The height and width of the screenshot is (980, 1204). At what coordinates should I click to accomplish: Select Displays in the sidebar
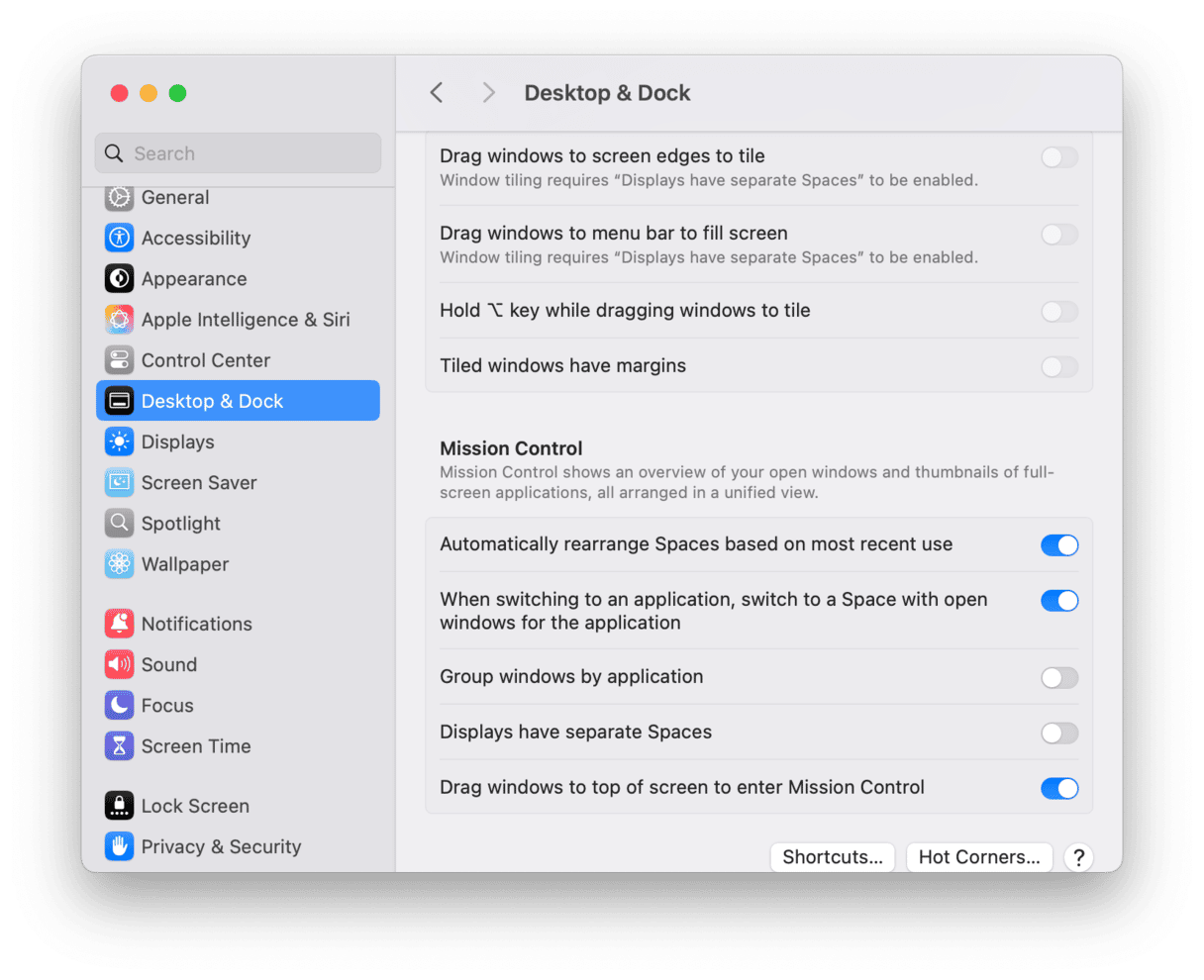tap(238, 441)
